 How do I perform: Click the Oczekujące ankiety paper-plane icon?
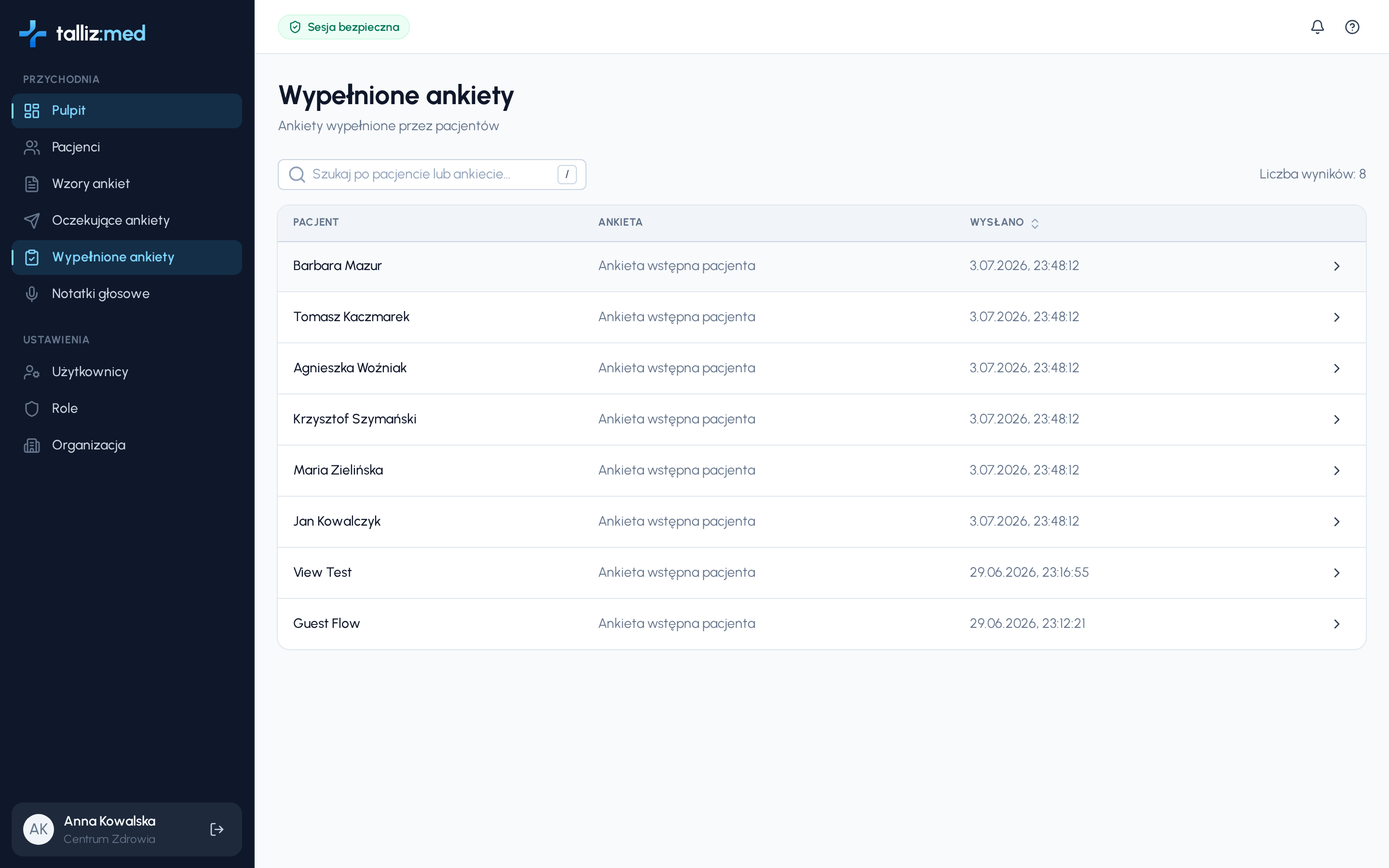[x=31, y=220]
